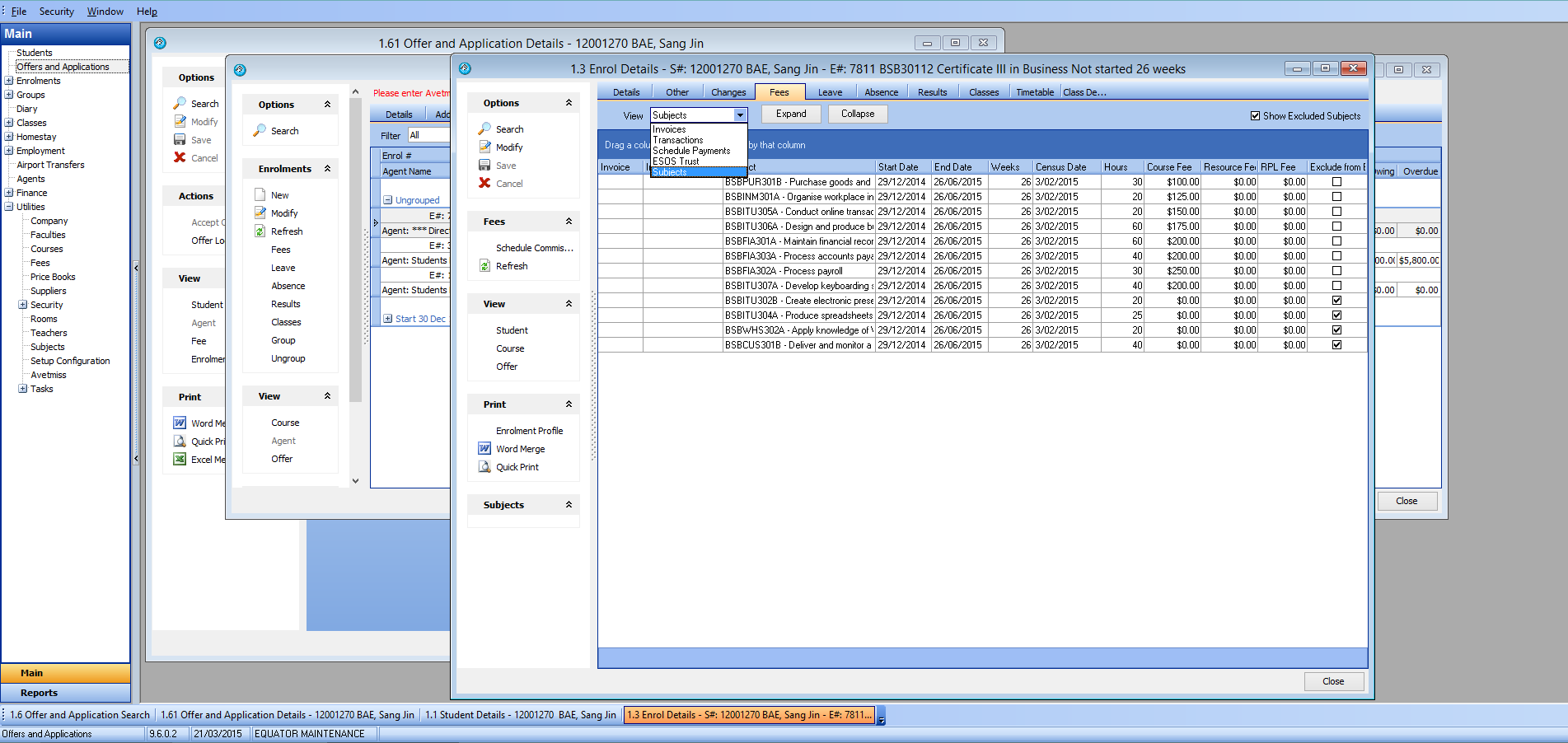Uncheck Show Excluded Subjects checkbox
Image resolution: width=1568 pixels, height=743 pixels.
[1255, 116]
